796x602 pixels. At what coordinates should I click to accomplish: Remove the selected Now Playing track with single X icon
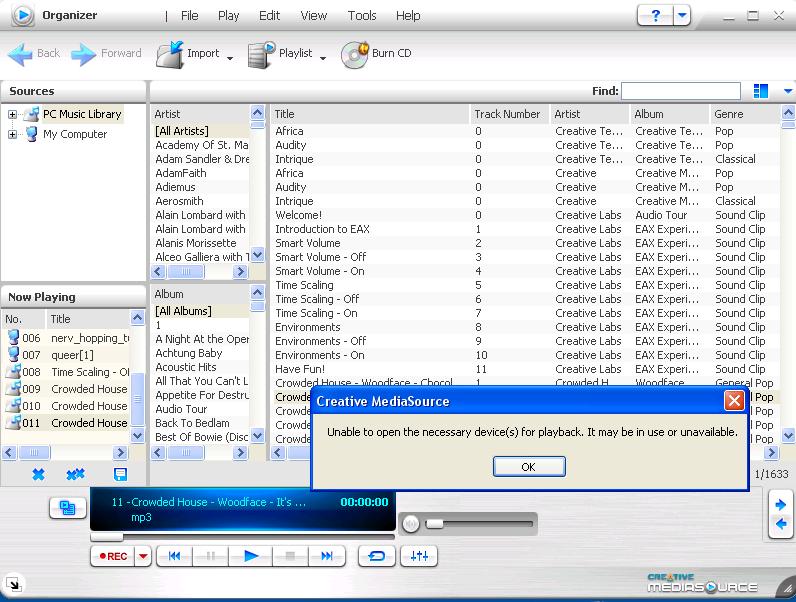point(38,474)
